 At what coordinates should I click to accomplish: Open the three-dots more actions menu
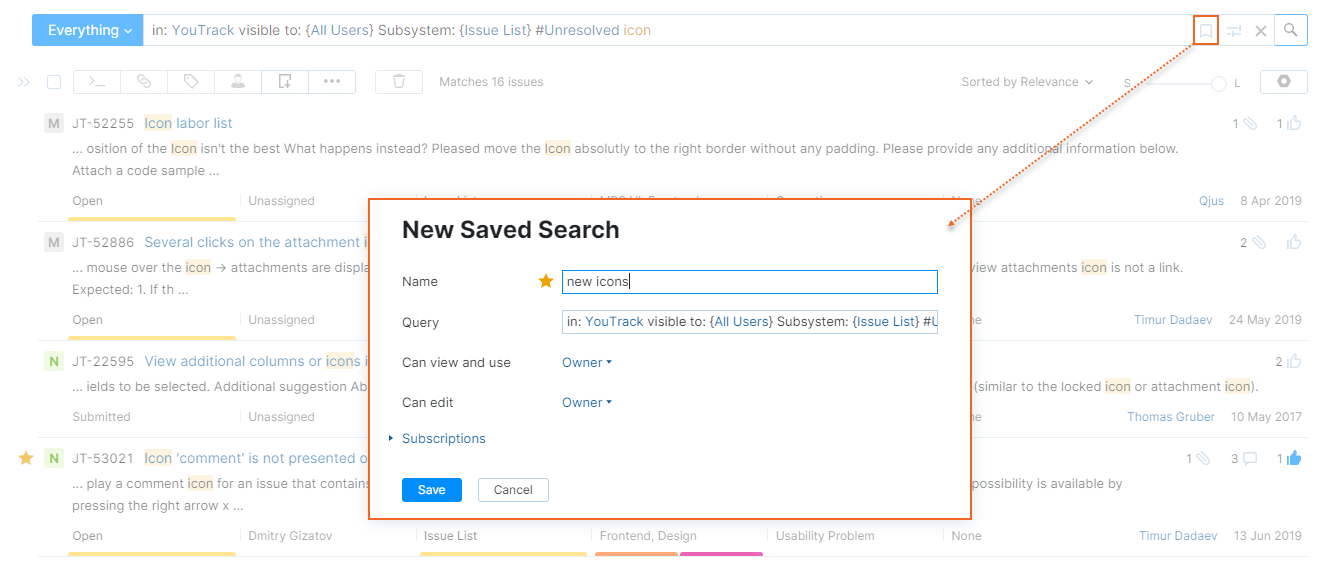(332, 82)
